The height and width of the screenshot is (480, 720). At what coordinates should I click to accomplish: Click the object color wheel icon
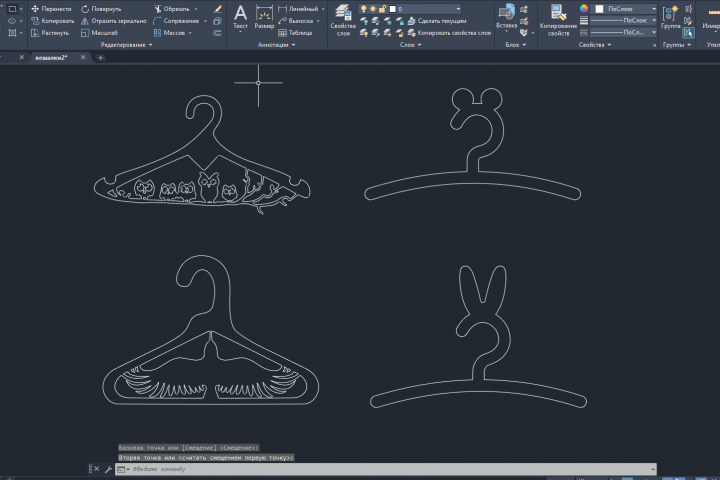584,9
